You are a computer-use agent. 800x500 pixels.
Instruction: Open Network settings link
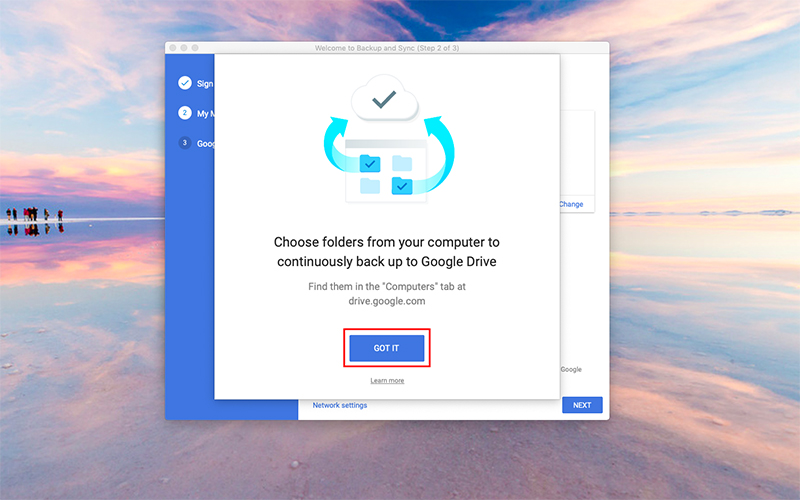pos(340,405)
